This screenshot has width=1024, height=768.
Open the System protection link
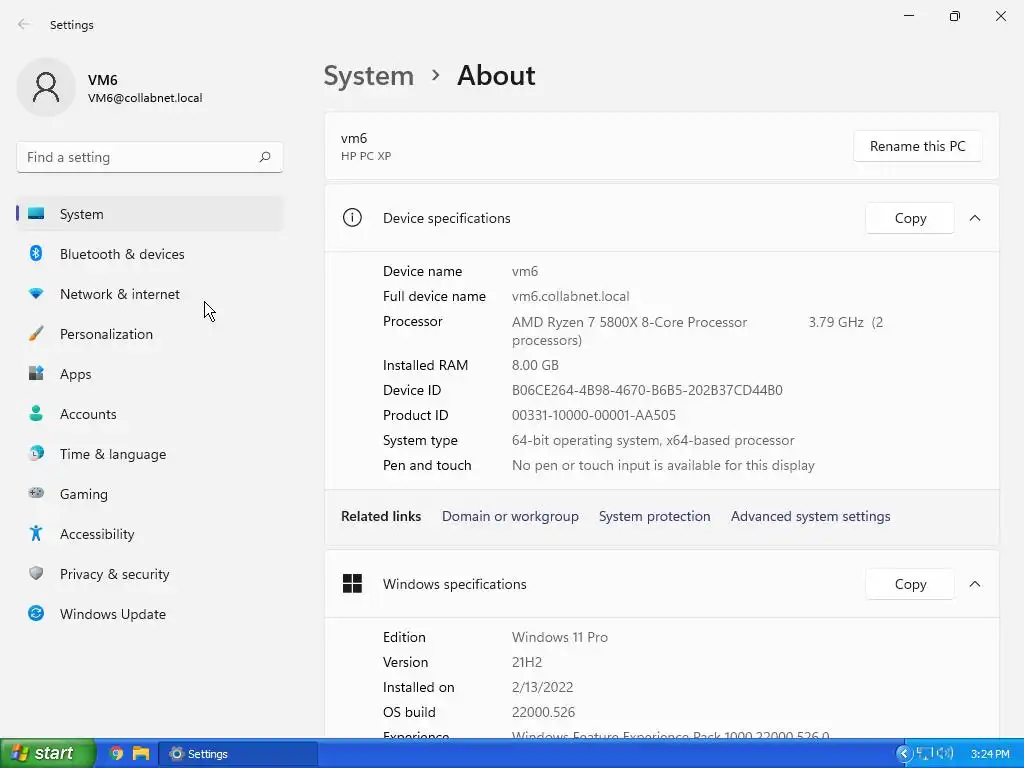[654, 516]
